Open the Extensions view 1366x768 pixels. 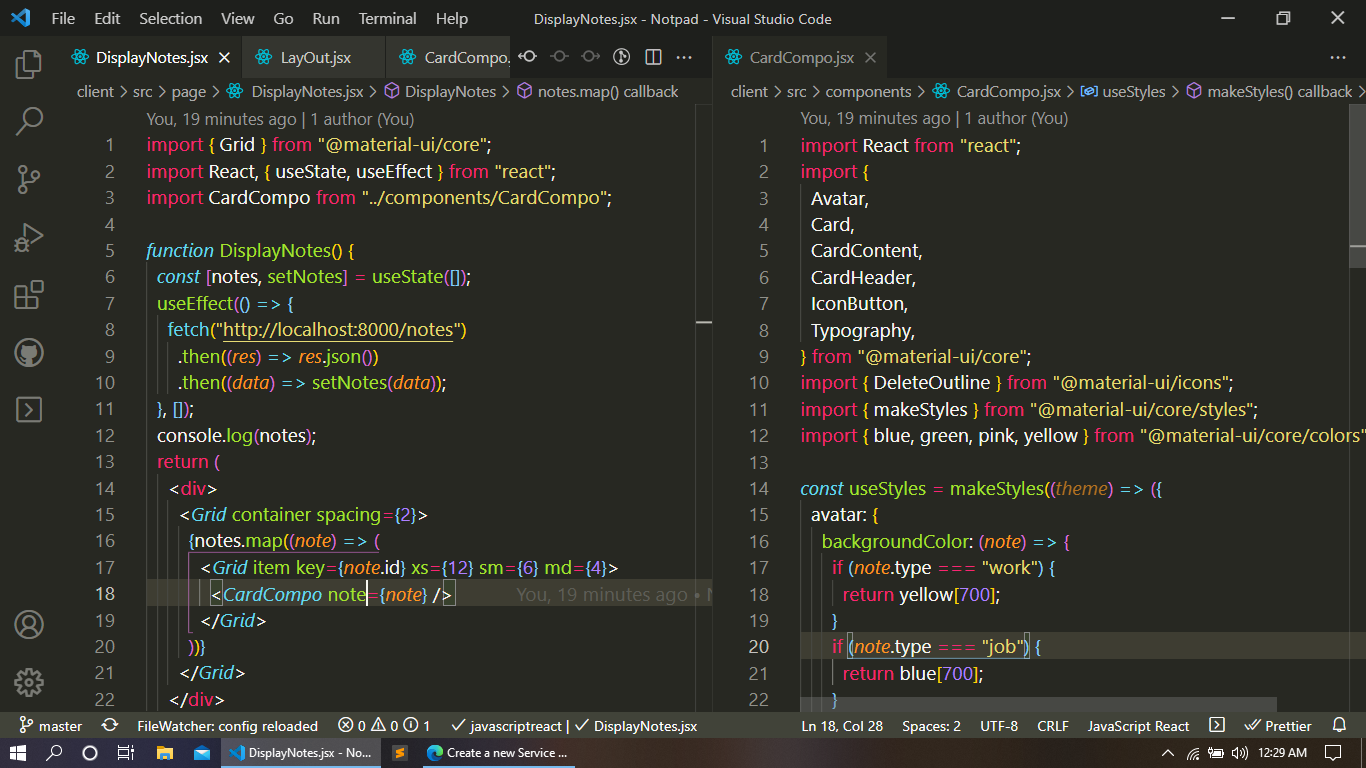point(28,295)
